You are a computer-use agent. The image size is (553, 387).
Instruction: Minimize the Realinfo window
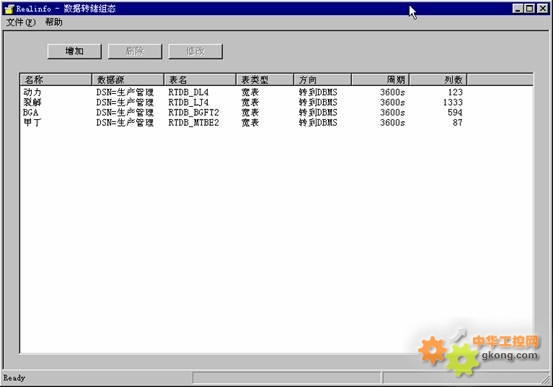click(x=518, y=8)
